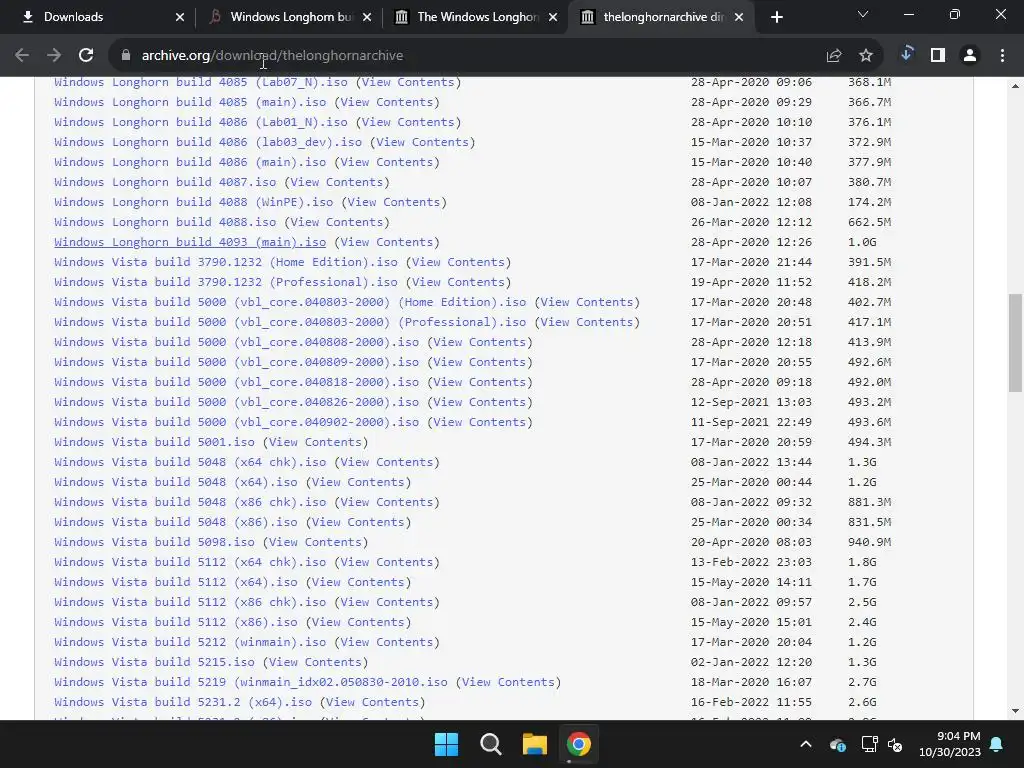Click the 940.9M size for build 5098
Screen dimensions: 1024x768
pyautogui.click(x=869, y=542)
